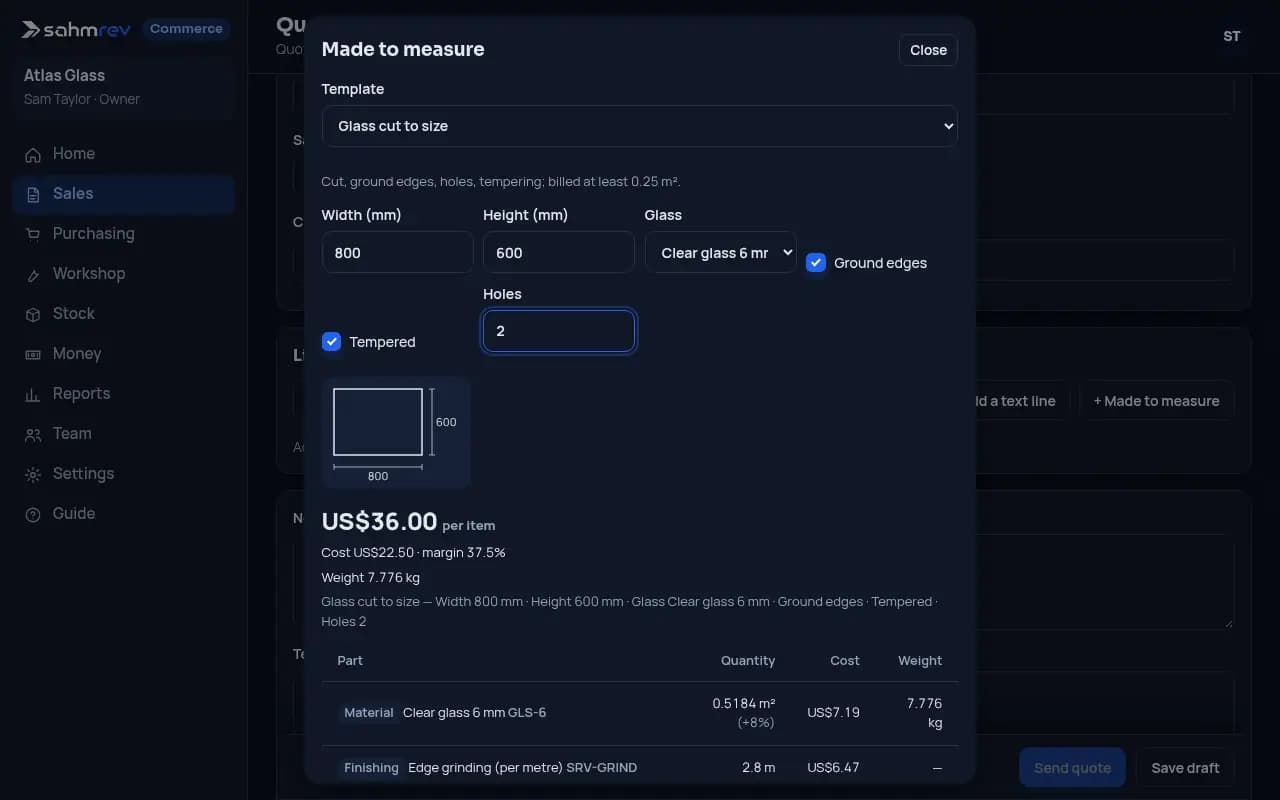Click the Finishing tag label

[371, 768]
